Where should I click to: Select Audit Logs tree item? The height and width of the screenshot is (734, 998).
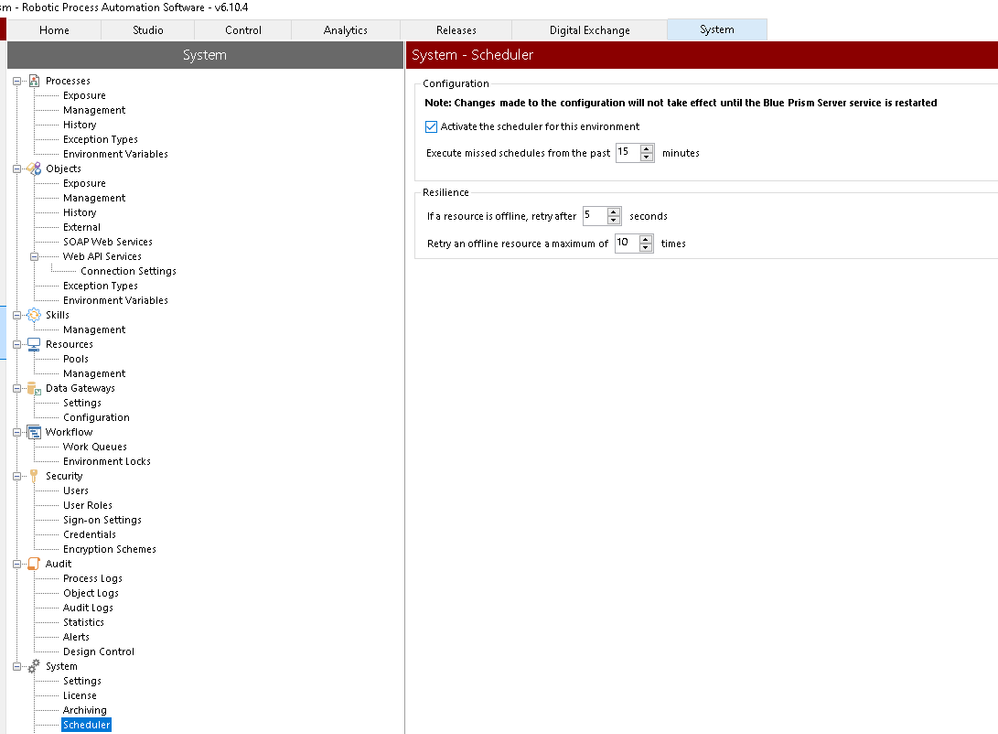click(88, 608)
